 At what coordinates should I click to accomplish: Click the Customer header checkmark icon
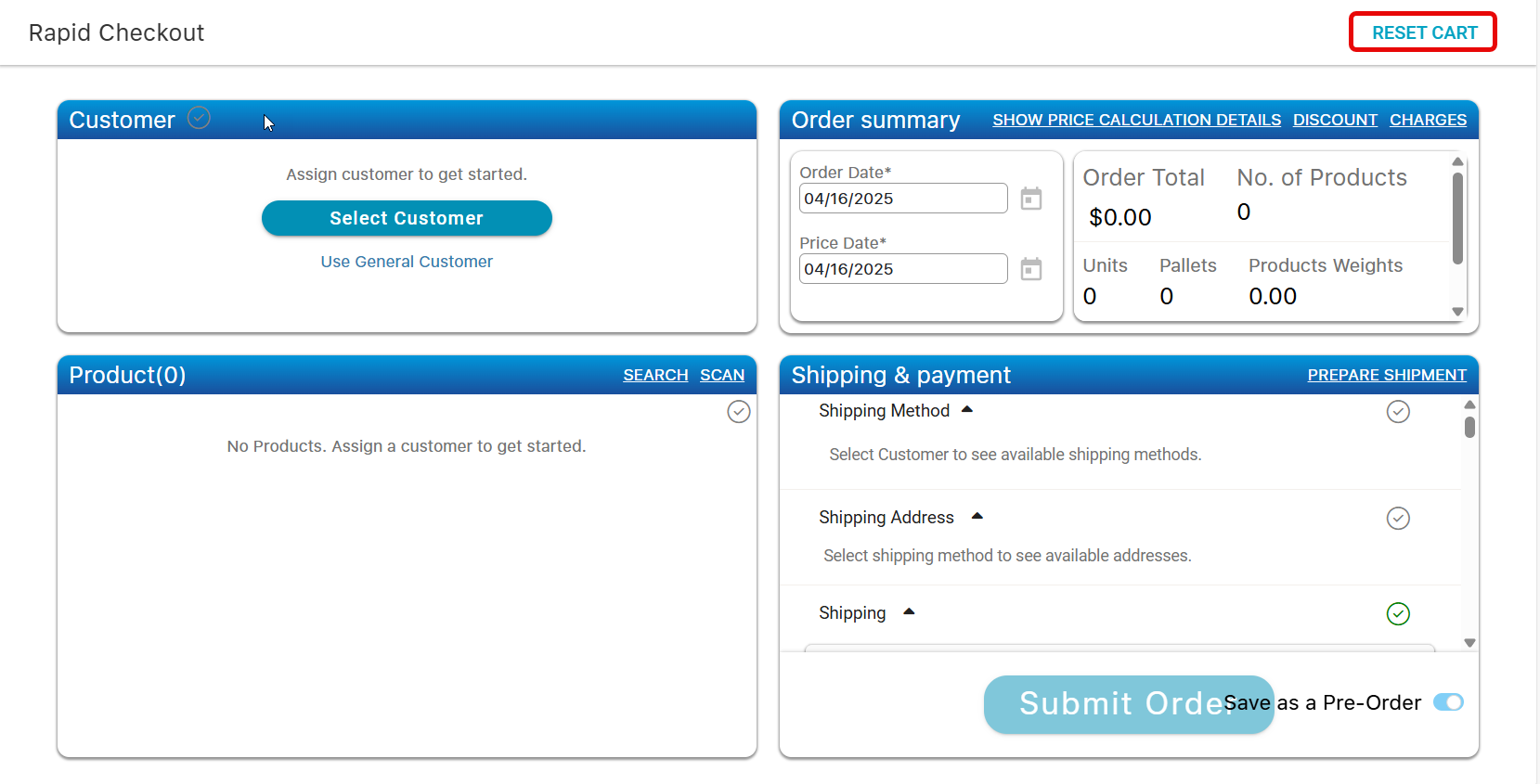click(199, 118)
